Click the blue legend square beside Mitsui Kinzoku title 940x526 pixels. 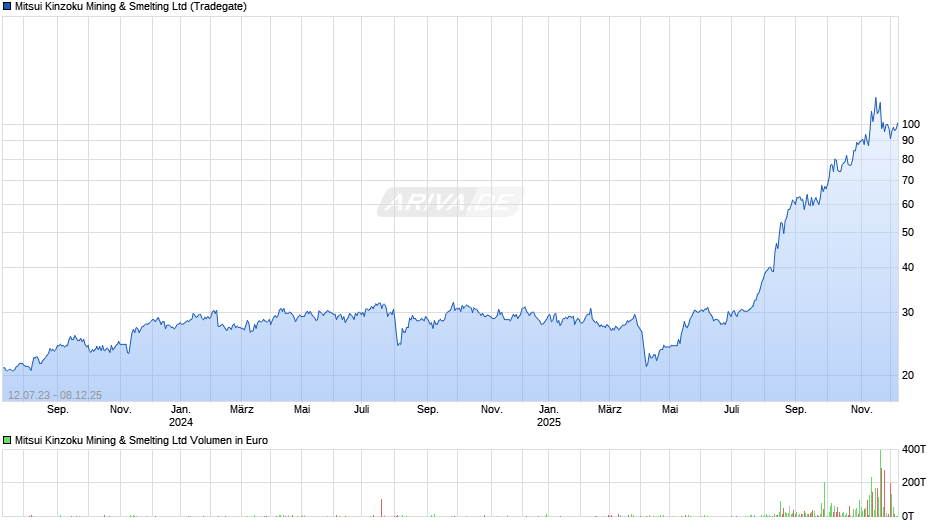7,7
